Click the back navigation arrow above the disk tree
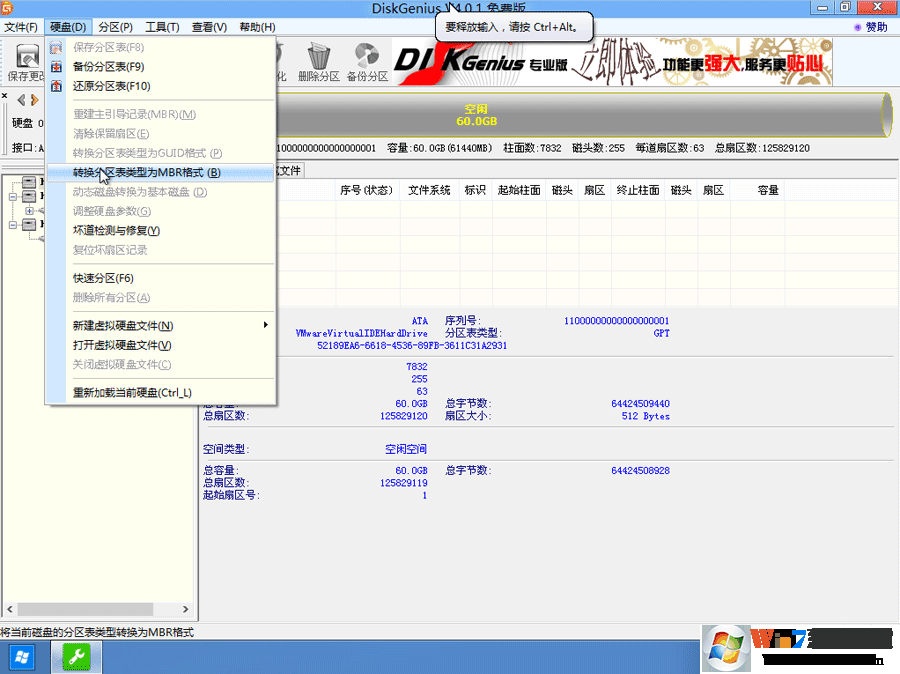900x674 pixels. [19, 100]
